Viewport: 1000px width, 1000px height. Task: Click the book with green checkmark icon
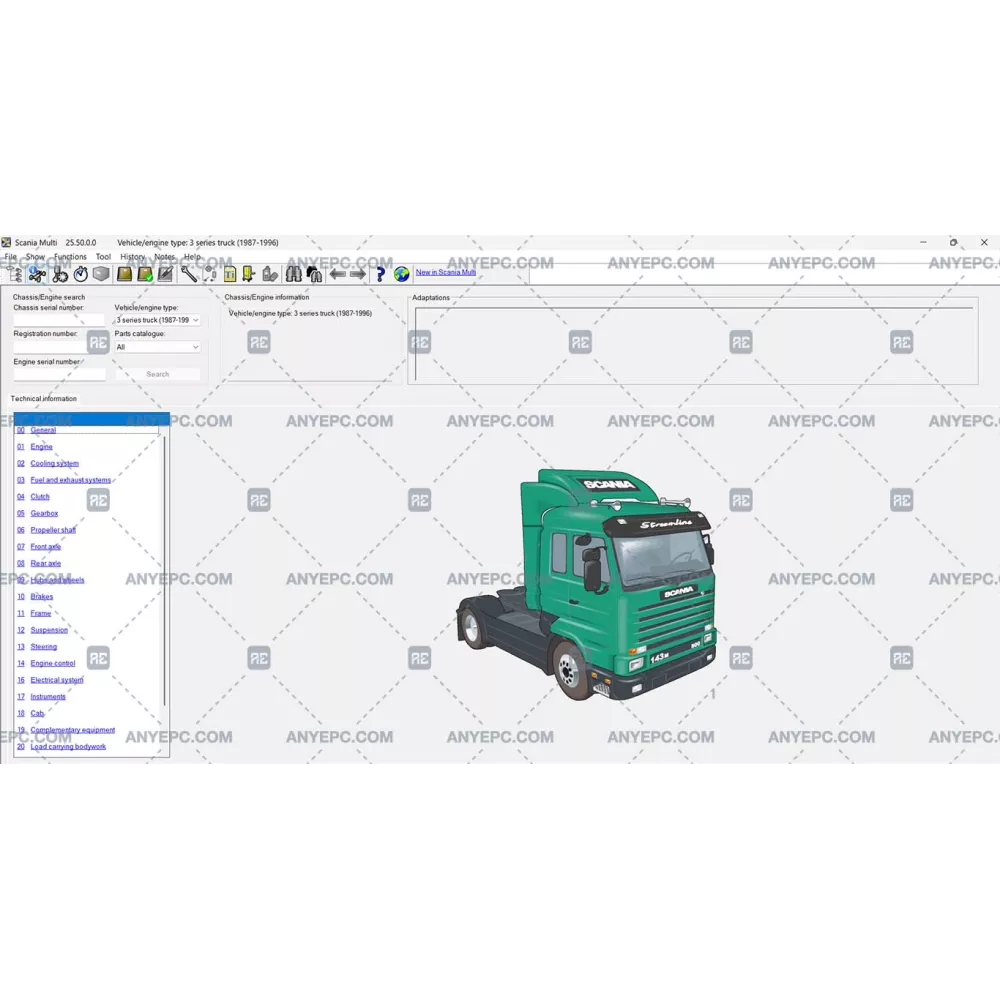pyautogui.click(x=145, y=274)
